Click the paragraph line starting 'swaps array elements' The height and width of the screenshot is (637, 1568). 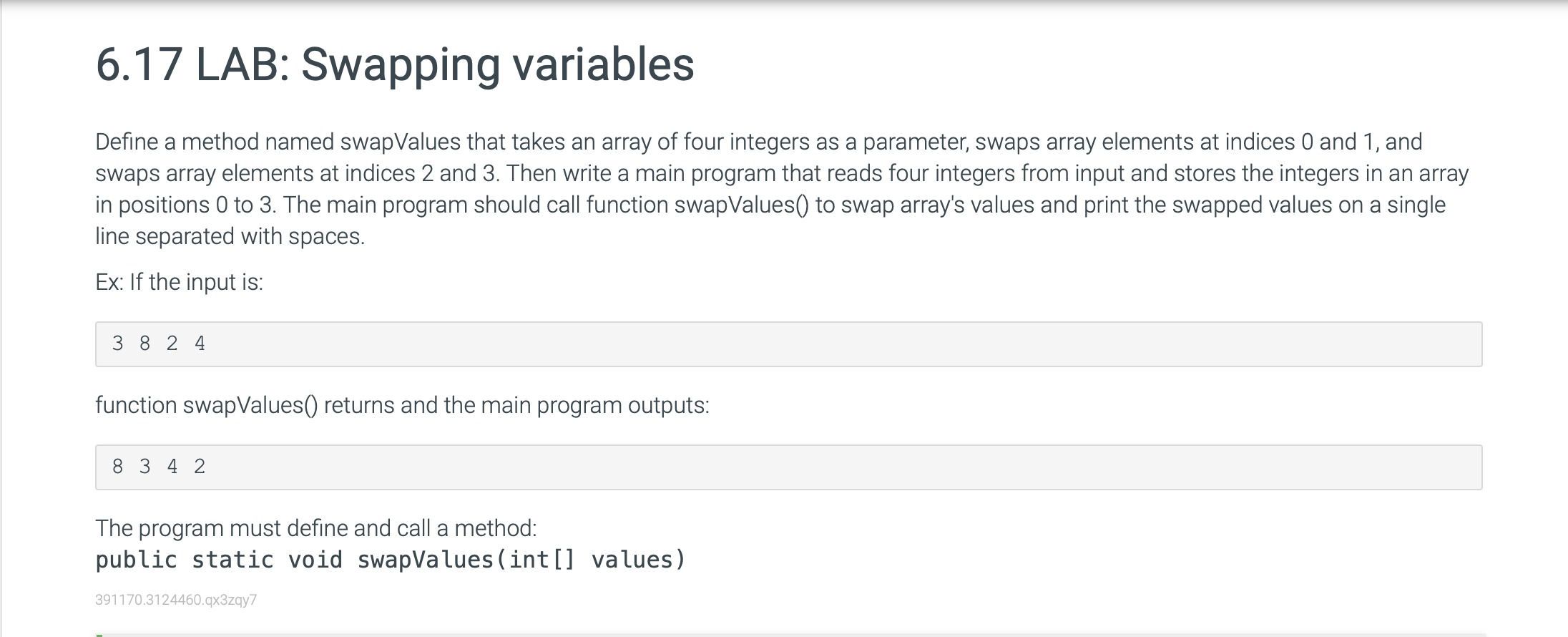coord(782,173)
